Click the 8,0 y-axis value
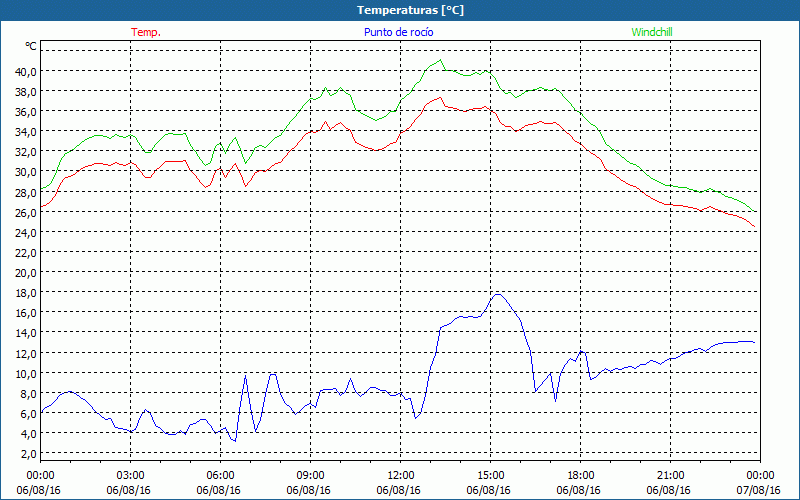This screenshot has height=500, width=800. coord(29,394)
